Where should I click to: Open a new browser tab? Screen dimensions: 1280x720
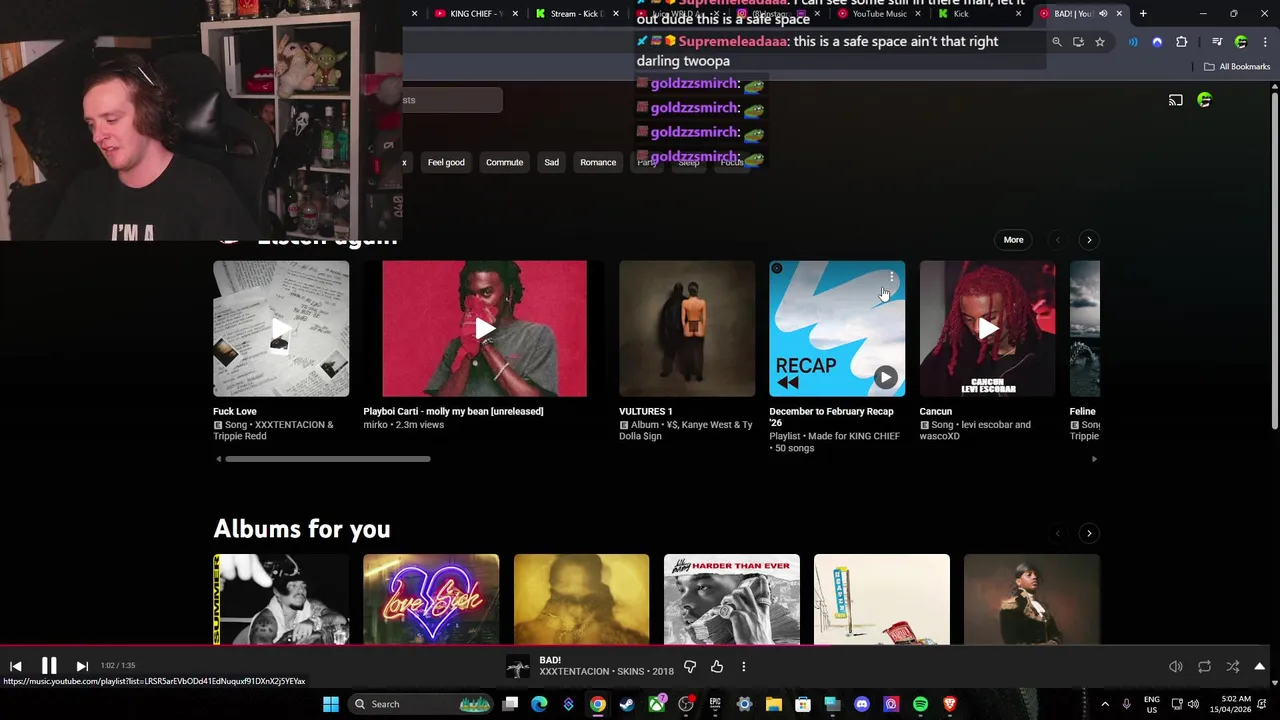[x=1143, y=14]
